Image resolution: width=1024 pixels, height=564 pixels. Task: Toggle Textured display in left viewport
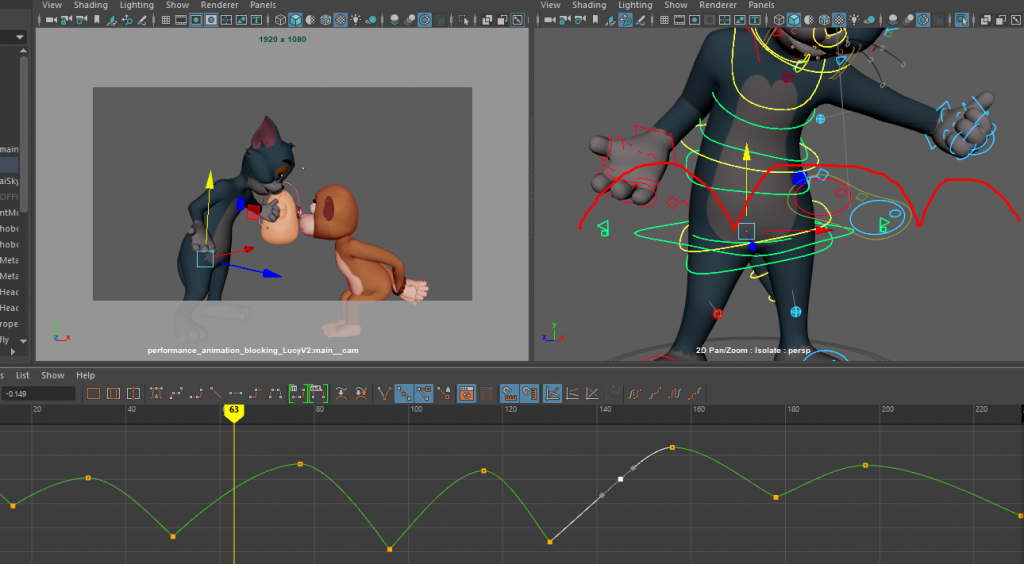pyautogui.click(x=341, y=20)
